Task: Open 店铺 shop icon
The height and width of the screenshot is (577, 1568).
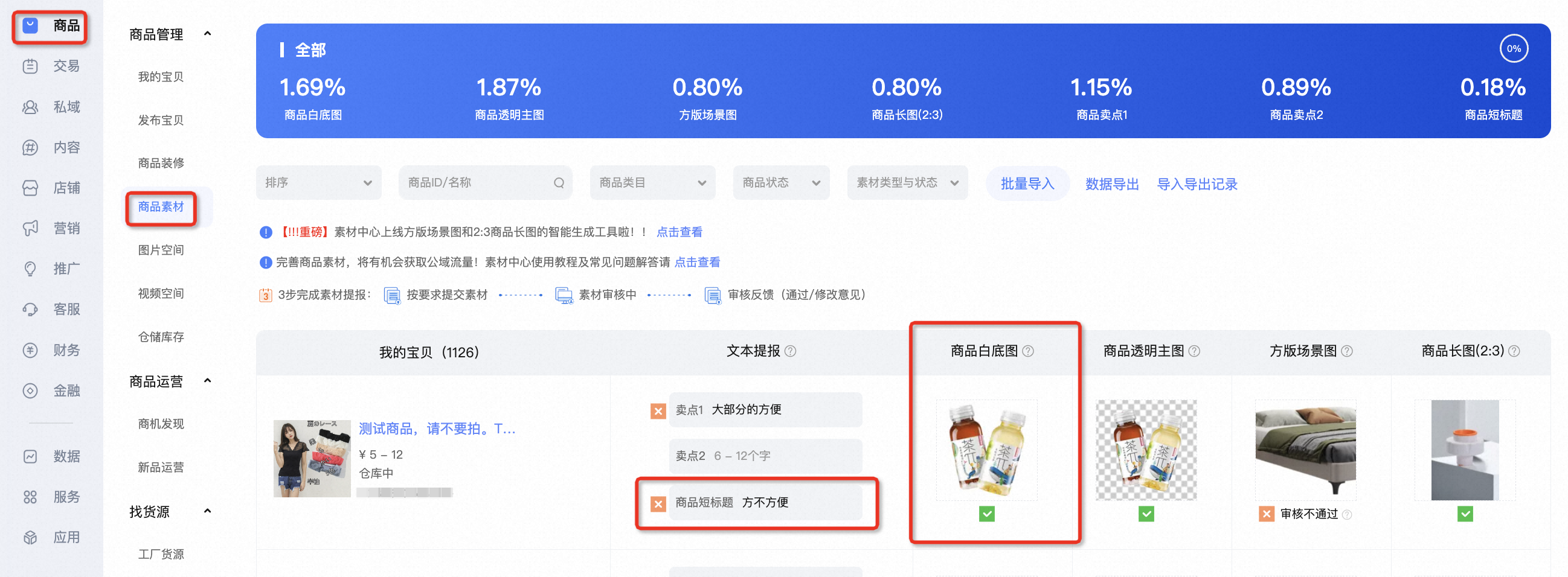Action: coord(30,188)
